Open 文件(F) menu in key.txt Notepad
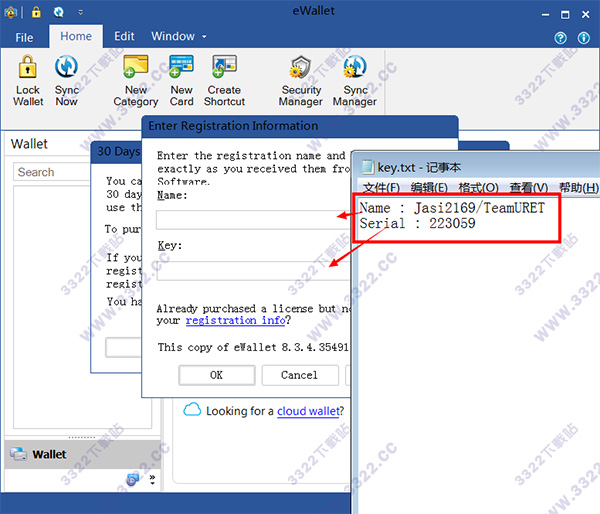 382,188
